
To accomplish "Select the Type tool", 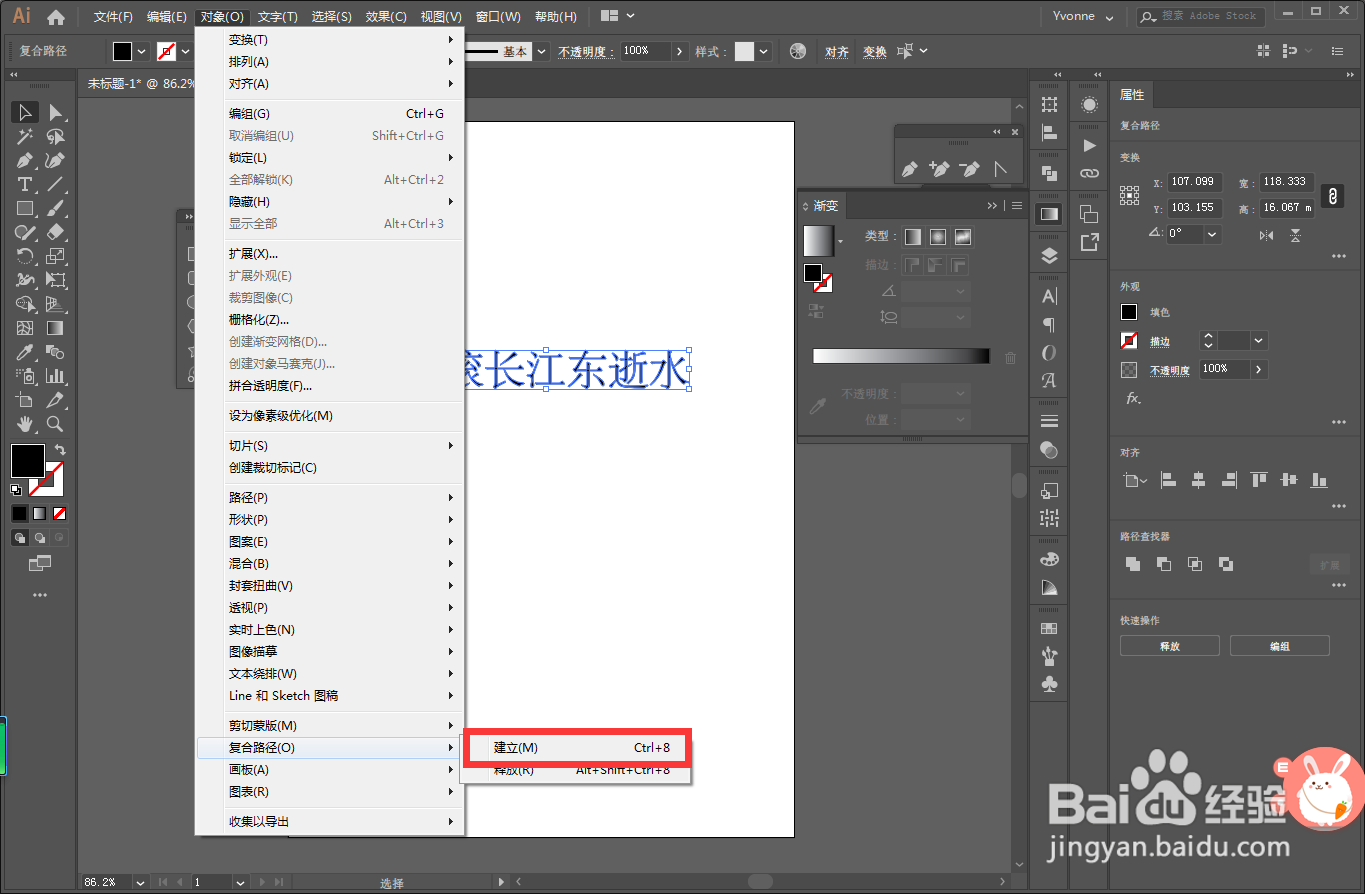I will (x=25, y=184).
